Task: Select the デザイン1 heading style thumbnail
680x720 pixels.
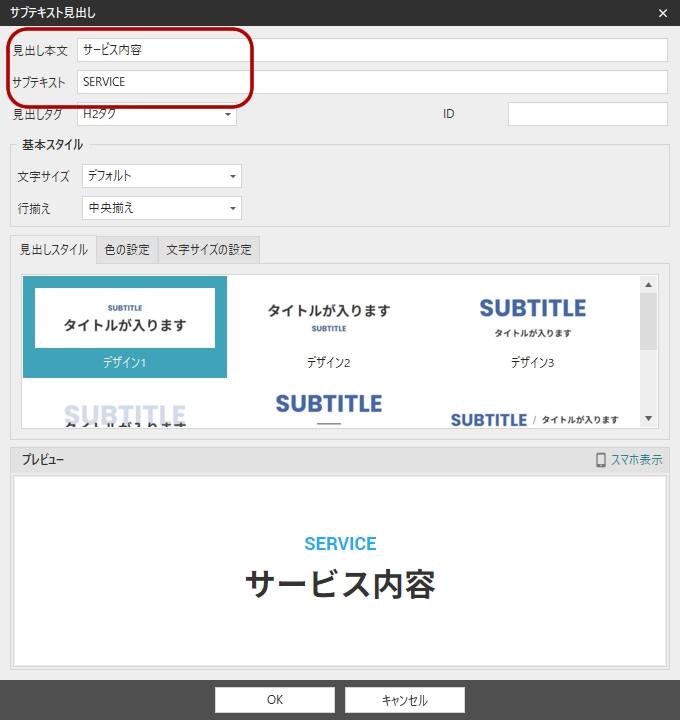Action: click(125, 327)
